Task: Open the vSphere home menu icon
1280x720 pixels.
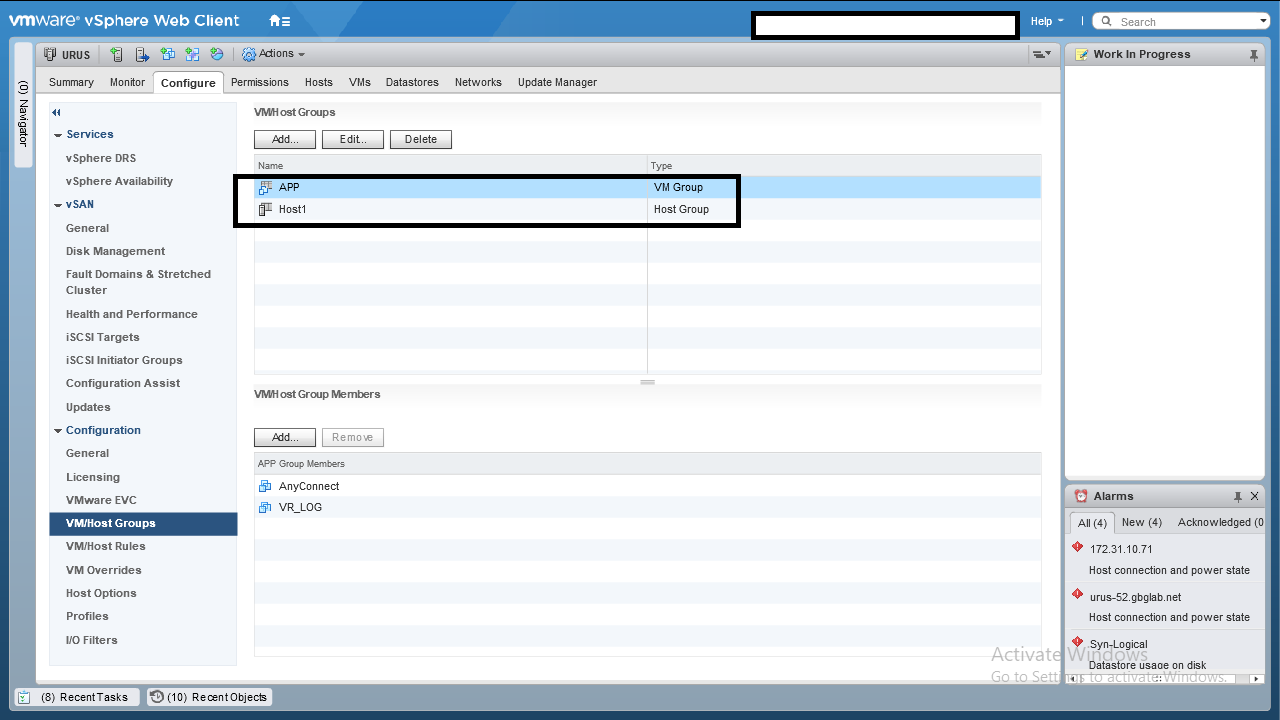Action: pyautogui.click(x=280, y=21)
